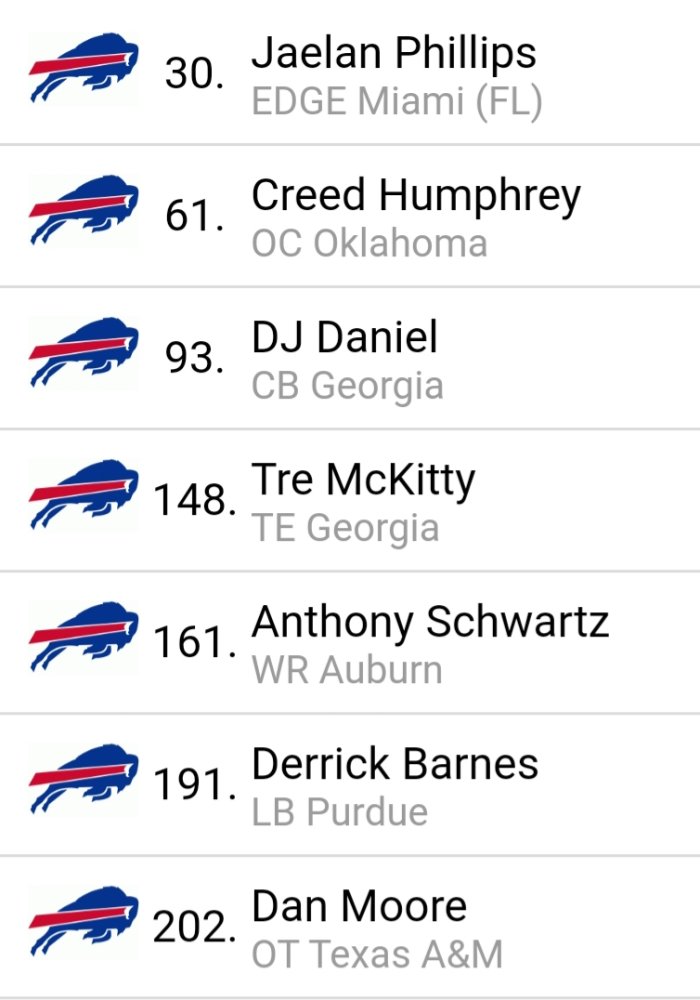The image size is (700, 1000).
Task: Click the Bills logo beside pick 61
Action: tap(83, 210)
